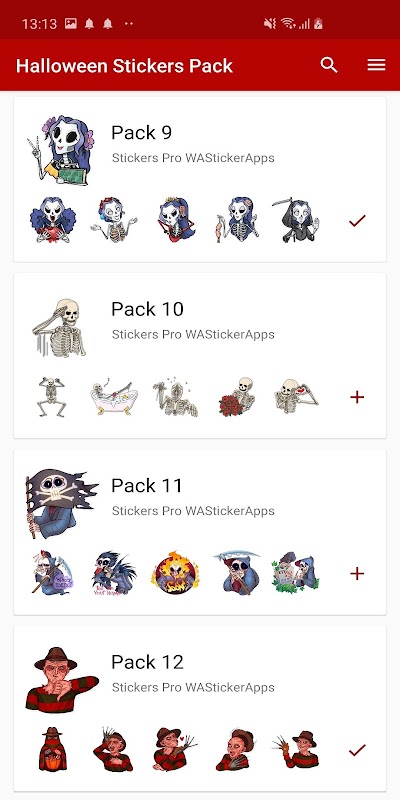Tap Pack 11 Stickers Pro WAStickerApps subtitle
Screen dimensions: 400x800
(x=193, y=511)
